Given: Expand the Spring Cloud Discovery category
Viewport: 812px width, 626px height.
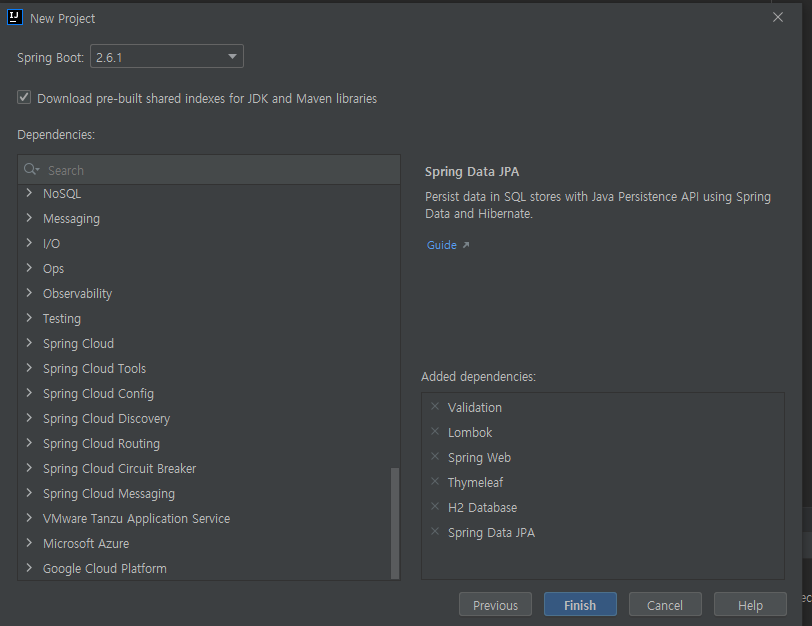Looking at the screenshot, I should click(30, 418).
